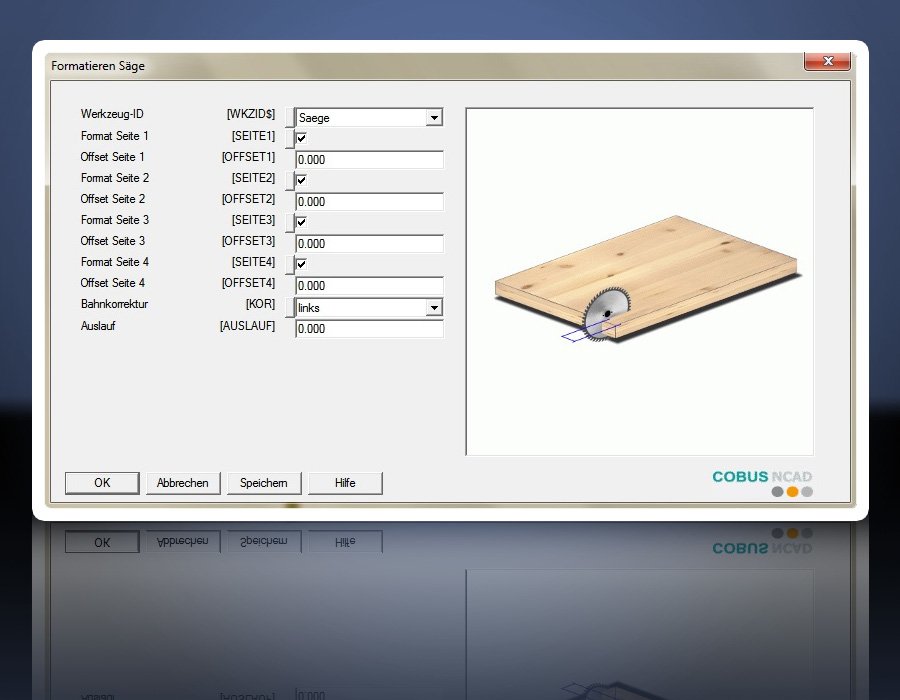Click the saw blade preview image
900x700 pixels.
click(639, 281)
